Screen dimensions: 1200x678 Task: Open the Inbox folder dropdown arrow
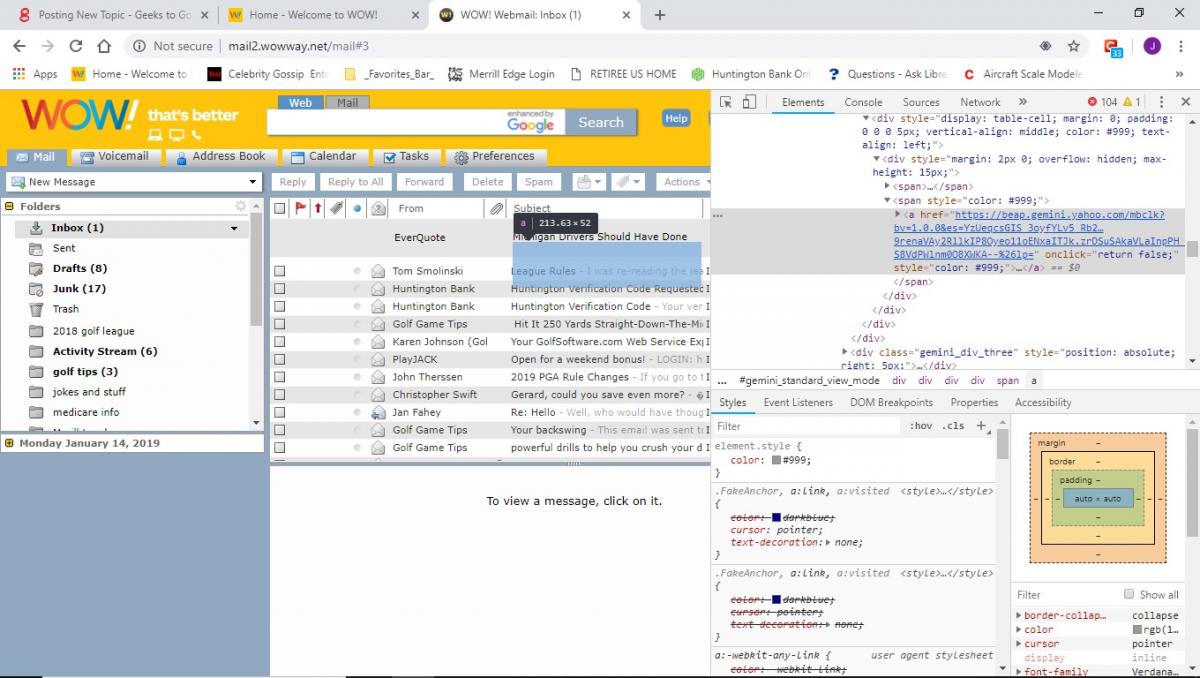pos(234,229)
